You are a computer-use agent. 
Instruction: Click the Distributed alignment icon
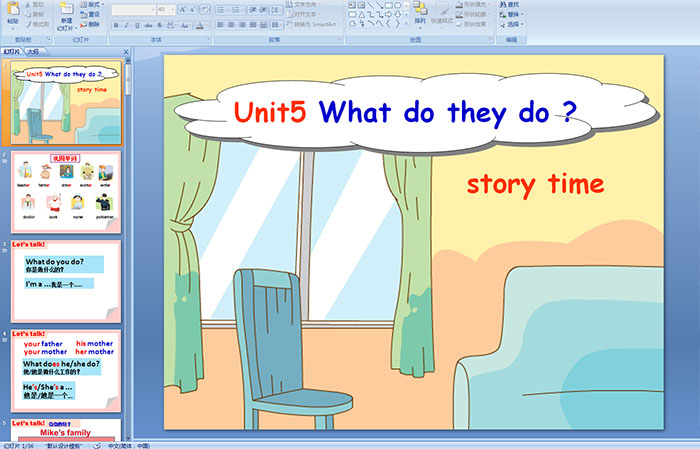[x=263, y=25]
